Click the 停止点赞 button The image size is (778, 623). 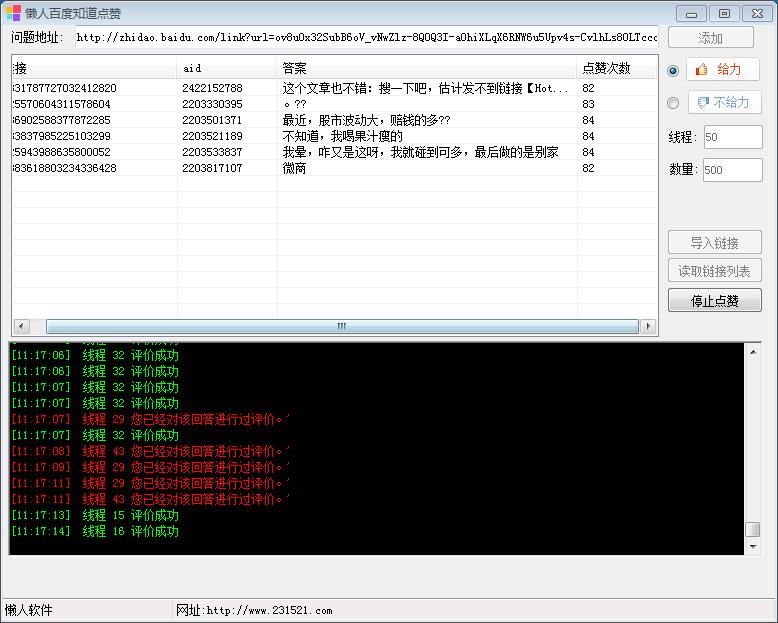click(714, 301)
